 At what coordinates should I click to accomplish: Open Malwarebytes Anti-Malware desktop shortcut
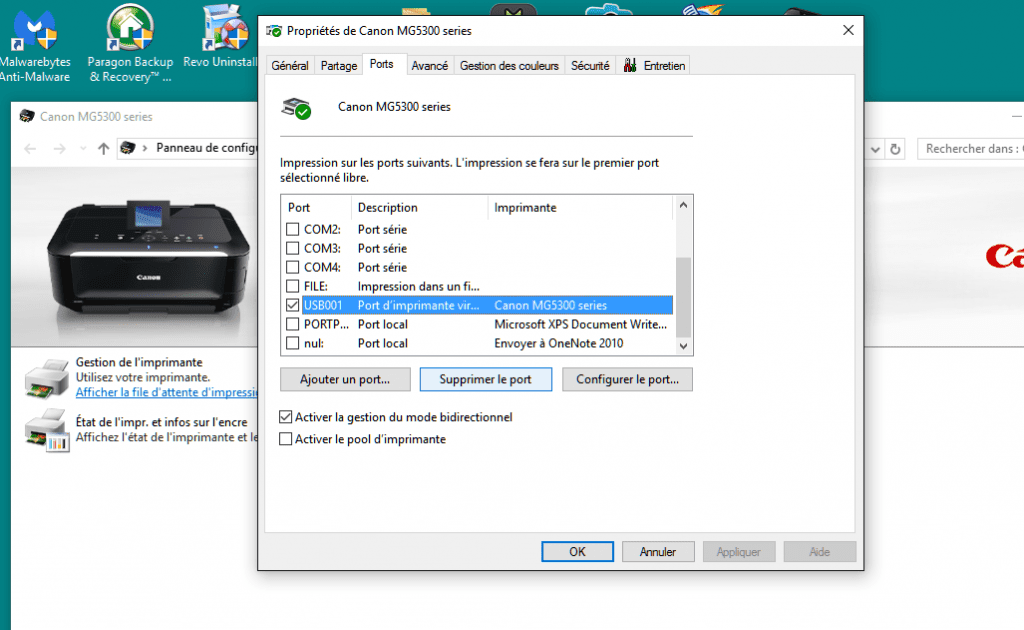(x=35, y=44)
